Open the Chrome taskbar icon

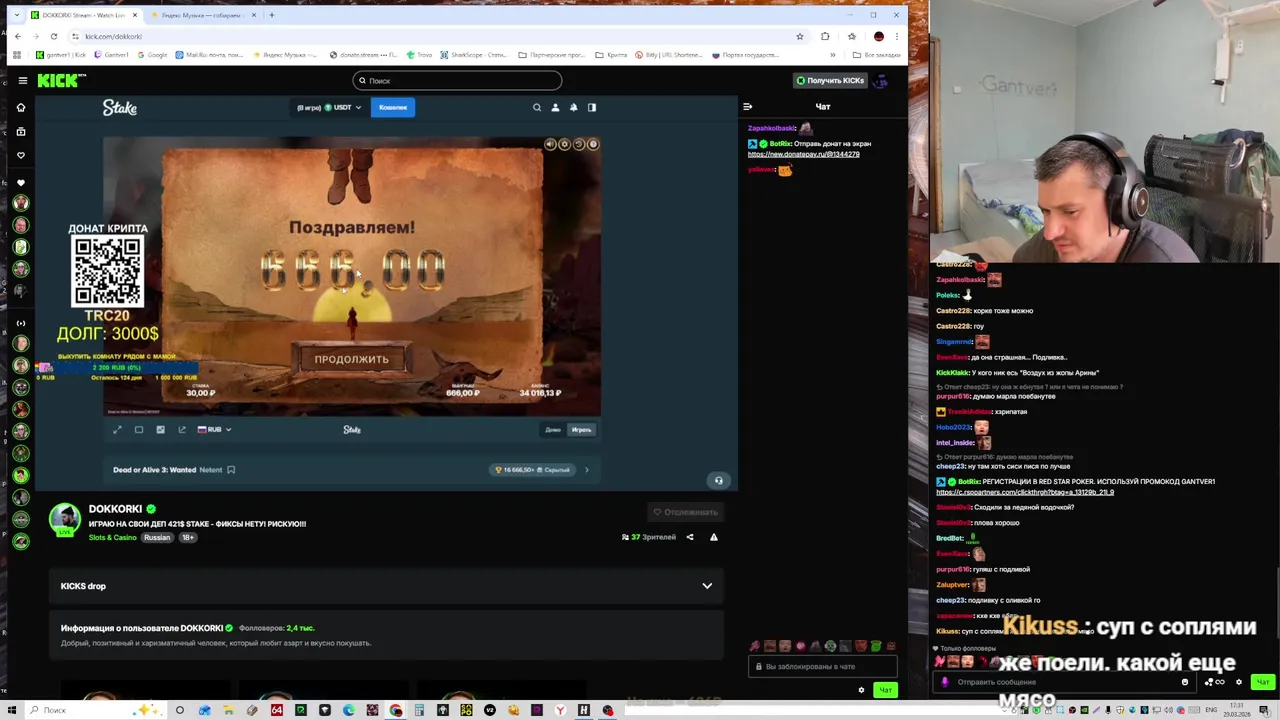396,710
